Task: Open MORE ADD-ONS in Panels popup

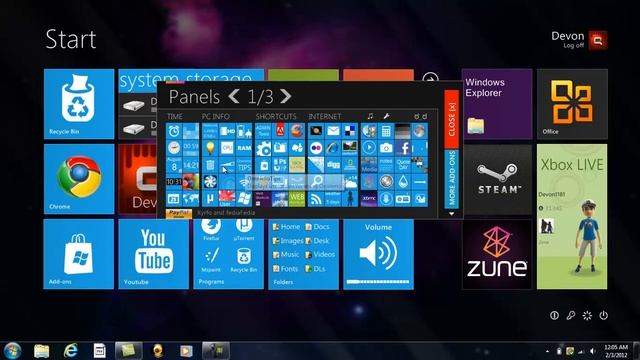Action: 451,179
